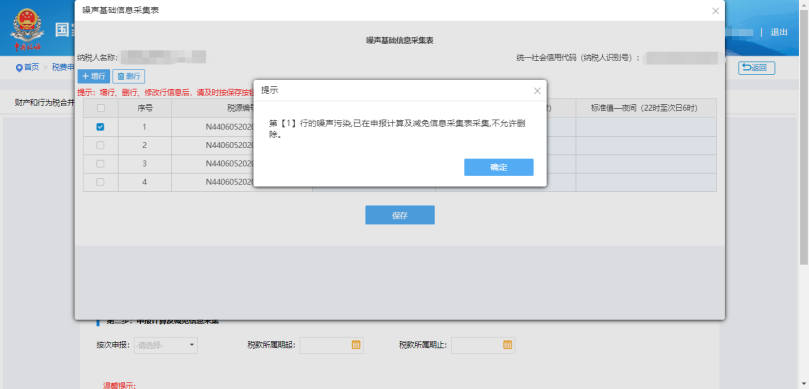Check the checkbox for row 4
Screen dimensions: 809x389
point(101,182)
